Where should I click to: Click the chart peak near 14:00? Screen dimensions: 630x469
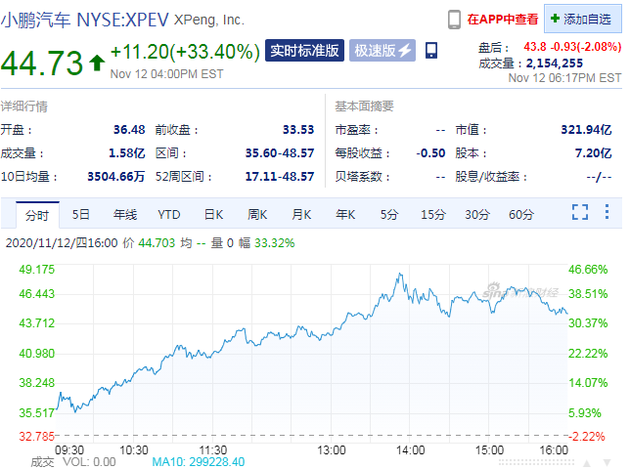click(x=400, y=274)
